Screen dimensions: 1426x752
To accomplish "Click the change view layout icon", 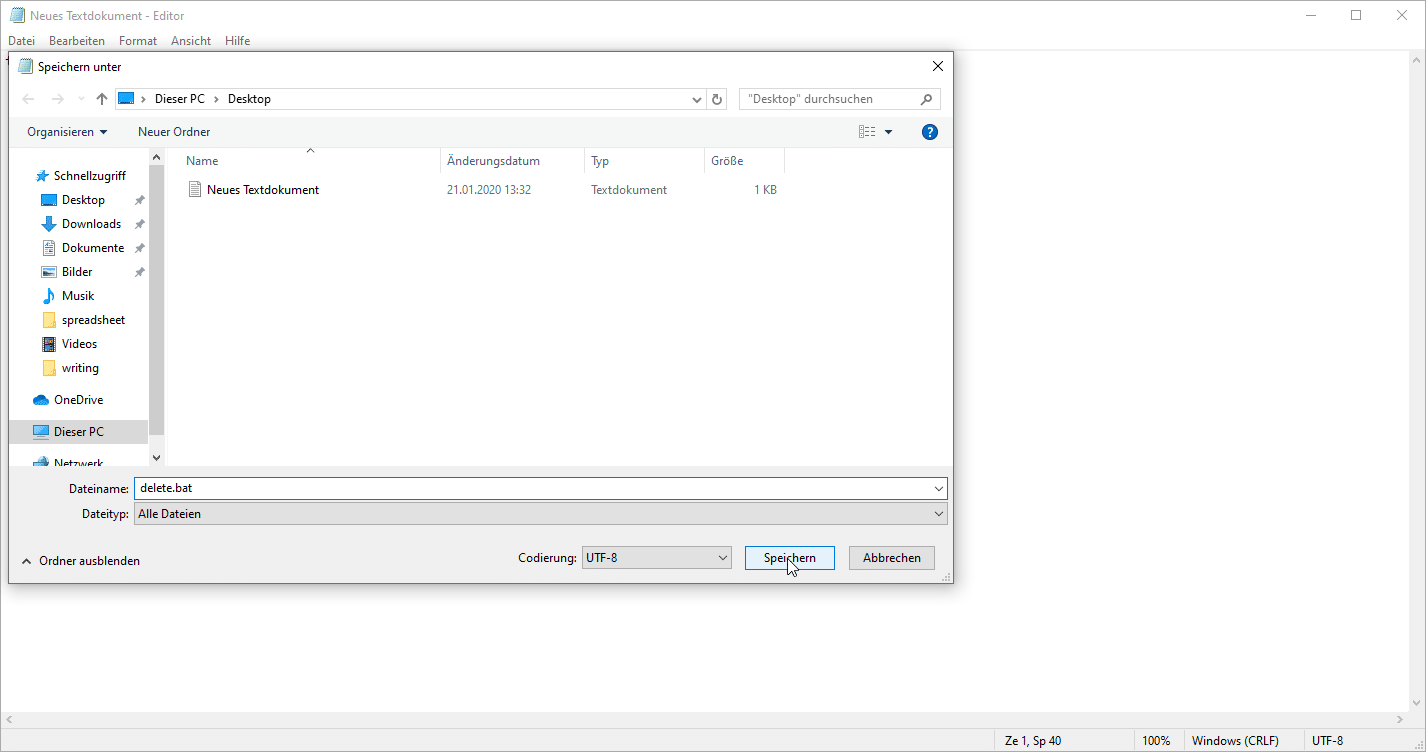I will [x=866, y=132].
